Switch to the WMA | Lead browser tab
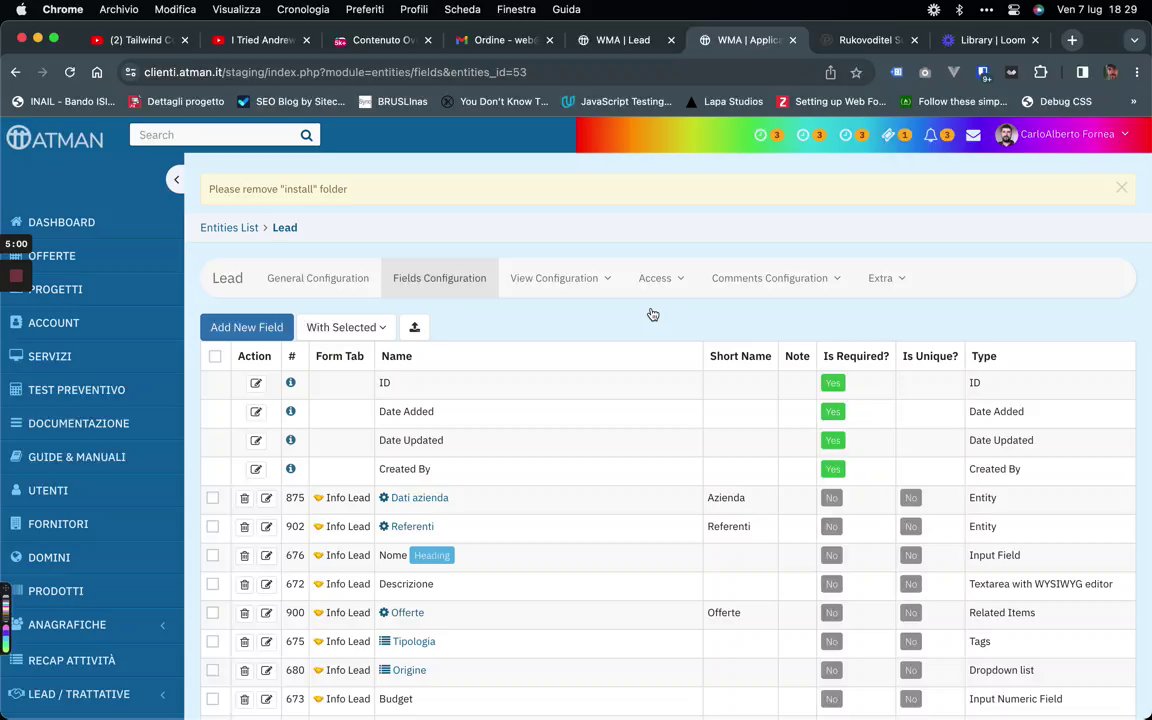Viewport: 1152px width, 720px height. (623, 40)
